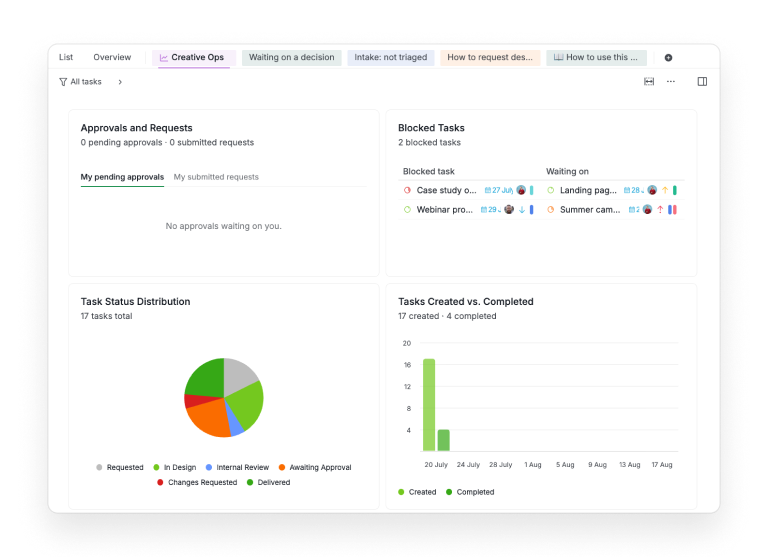Select My pending approvals tab
768x557 pixels.
122,177
